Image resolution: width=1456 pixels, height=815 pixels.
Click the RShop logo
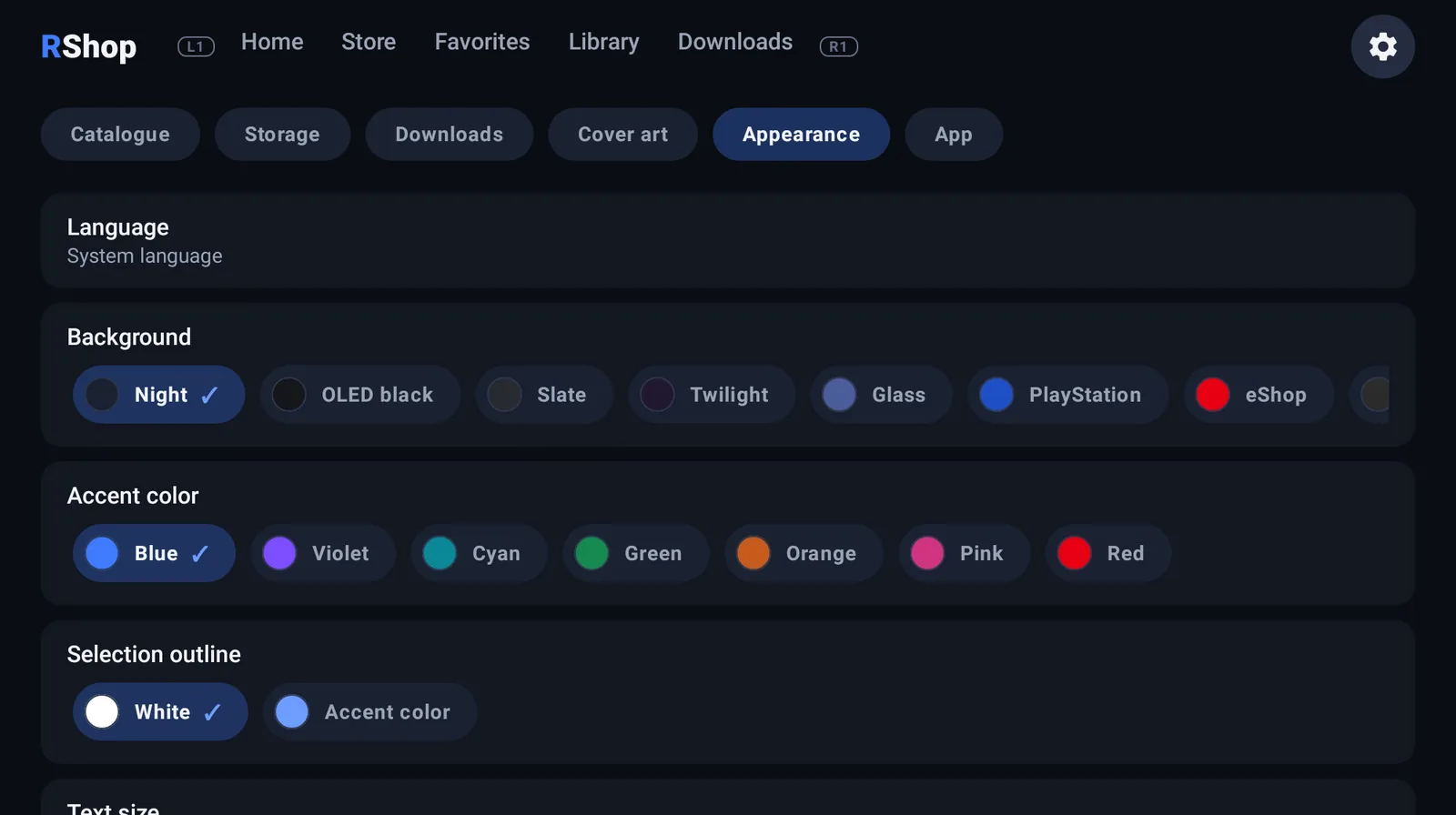88,46
